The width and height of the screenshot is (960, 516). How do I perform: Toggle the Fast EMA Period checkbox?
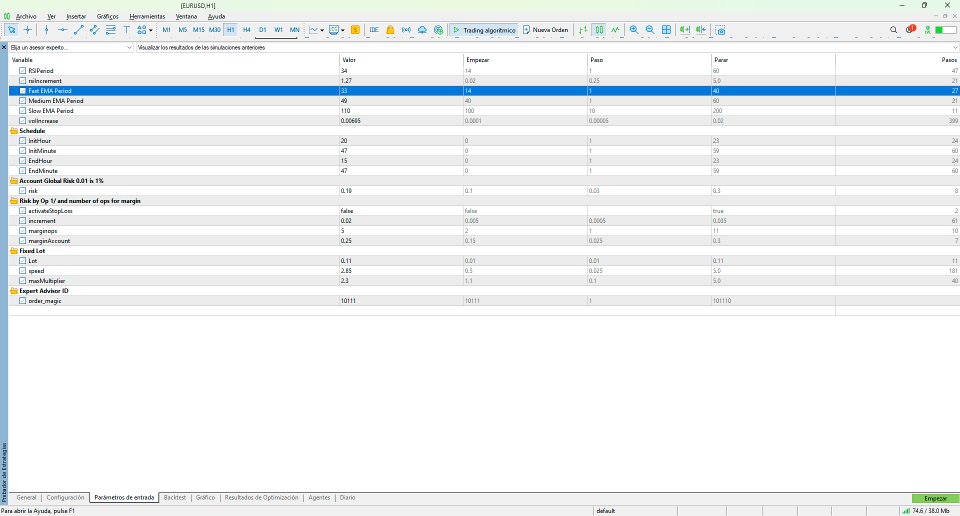pyautogui.click(x=23, y=91)
